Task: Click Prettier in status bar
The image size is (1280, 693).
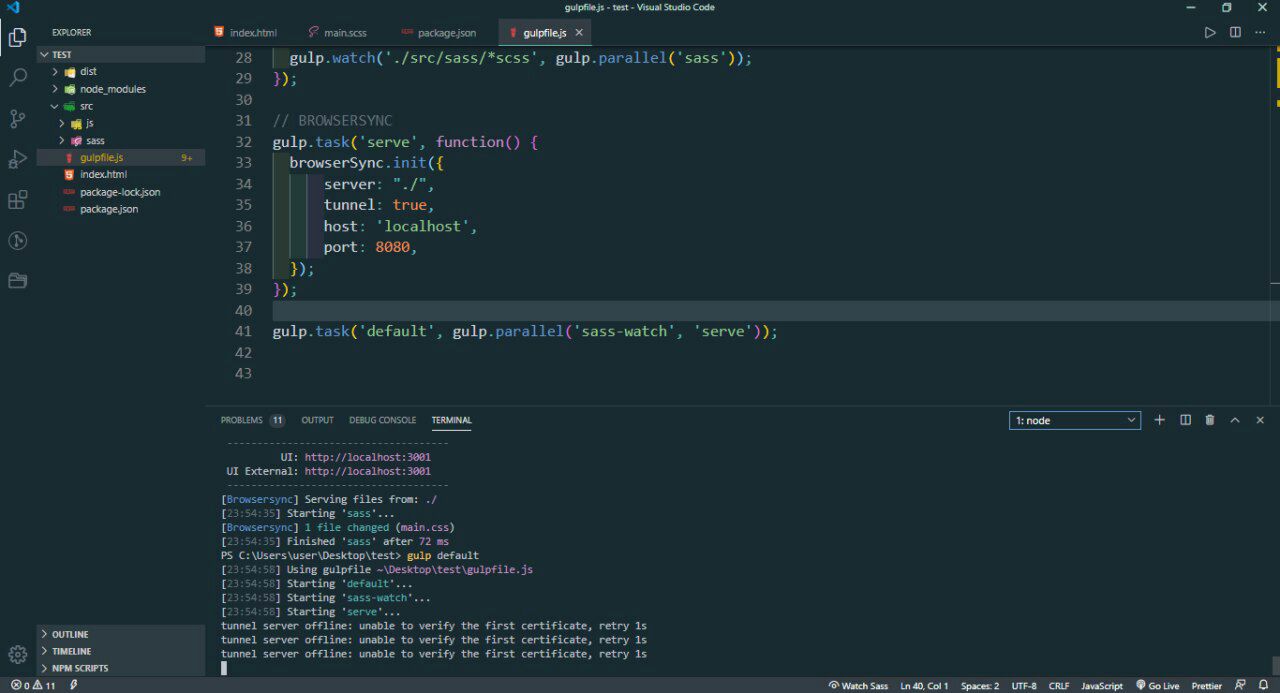Action: pos(1207,686)
